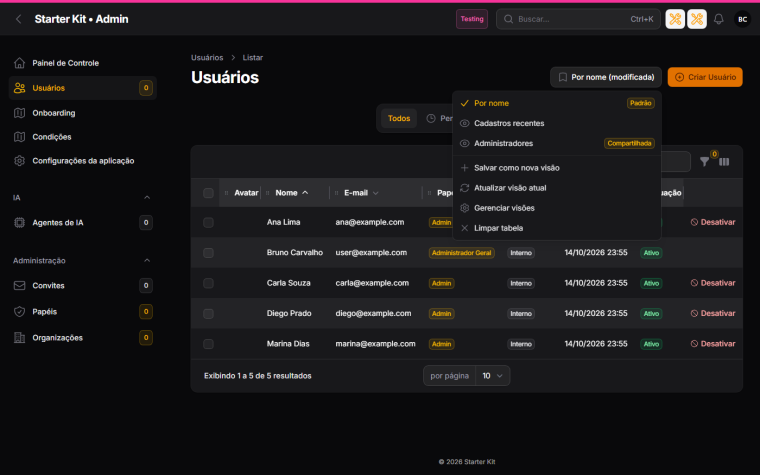Collapse the Administração sidebar group
Screen dimensions: 760x475
tap(147, 260)
